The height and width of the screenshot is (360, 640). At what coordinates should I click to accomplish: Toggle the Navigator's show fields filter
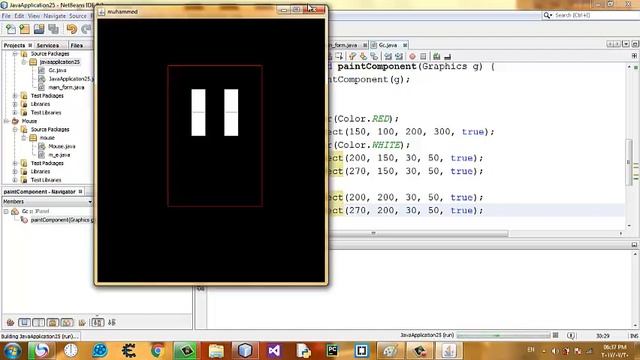(24, 322)
